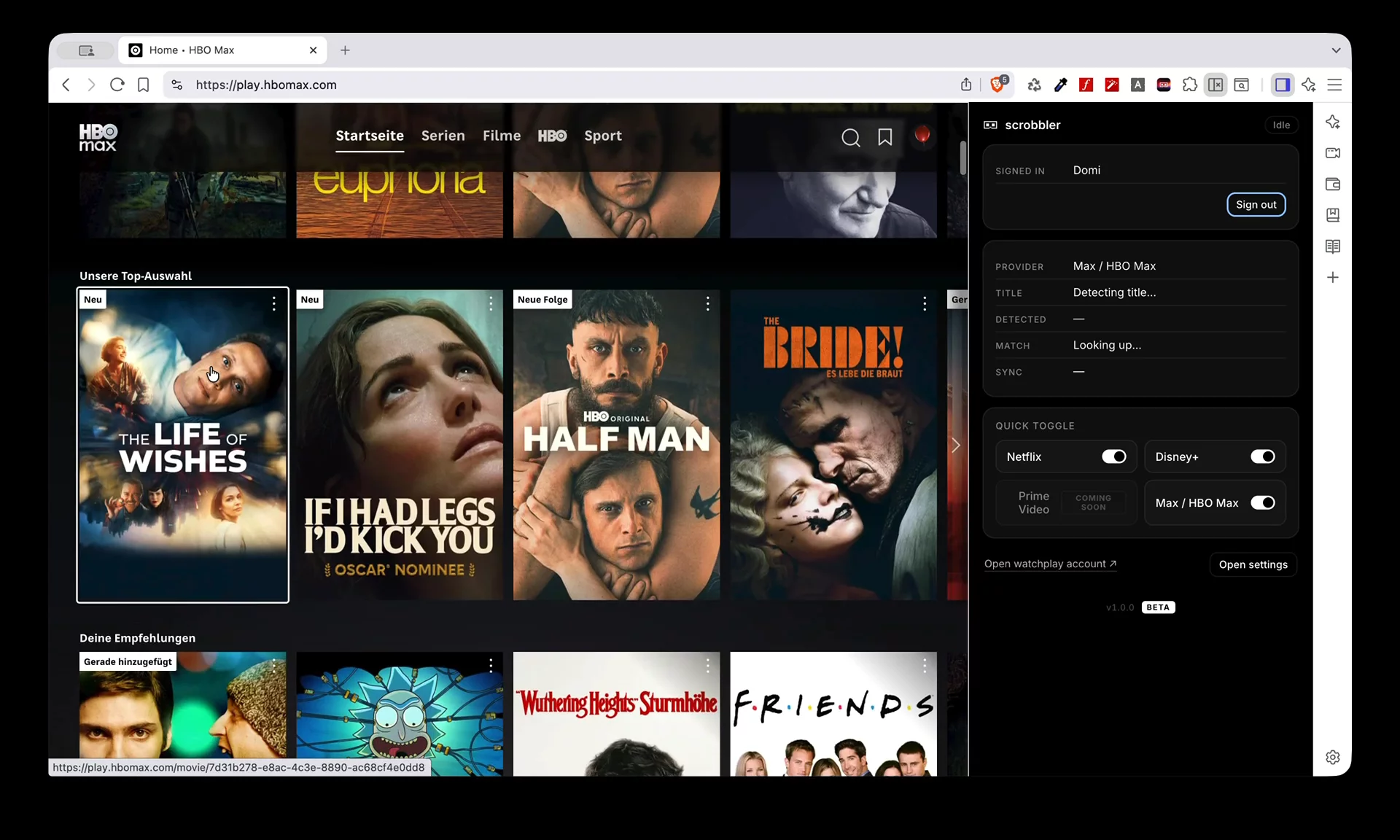Open the browser extensions puzzle icon

click(x=1189, y=85)
